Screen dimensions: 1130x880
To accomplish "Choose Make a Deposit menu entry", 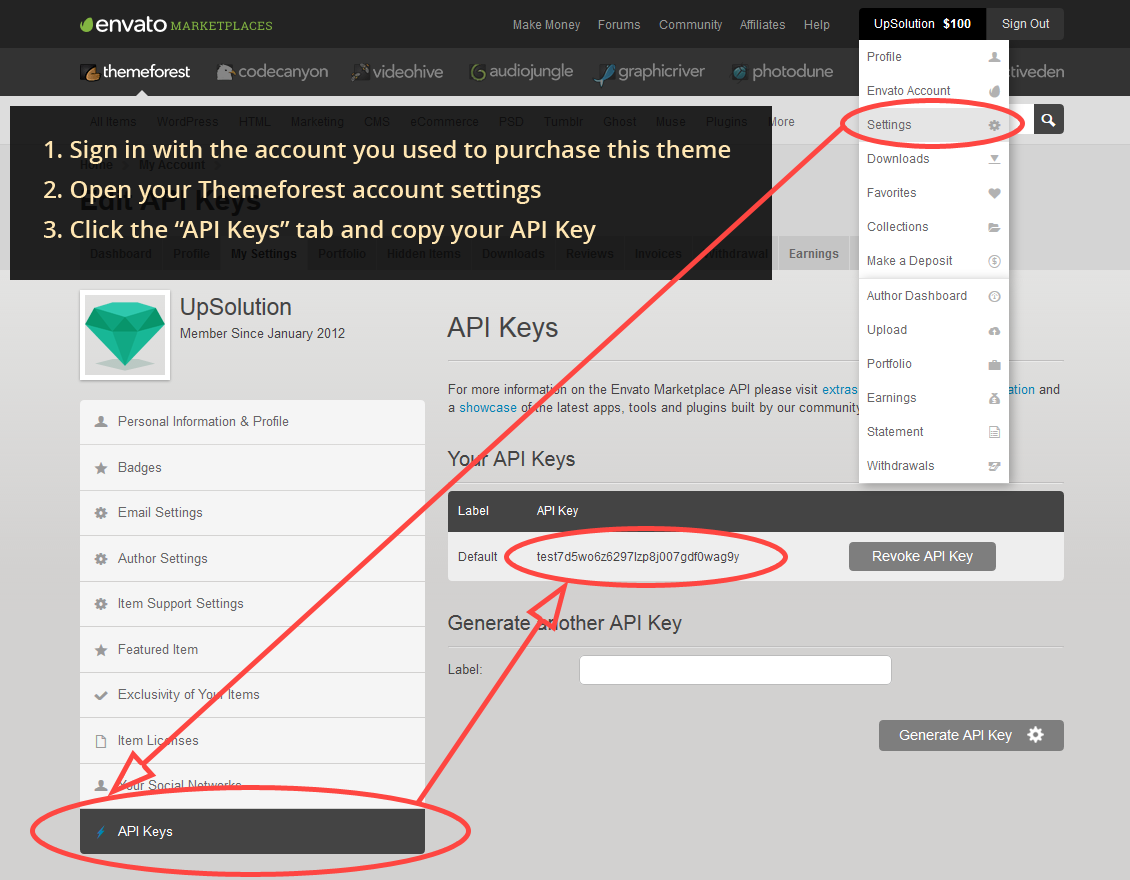I will coord(933,261).
